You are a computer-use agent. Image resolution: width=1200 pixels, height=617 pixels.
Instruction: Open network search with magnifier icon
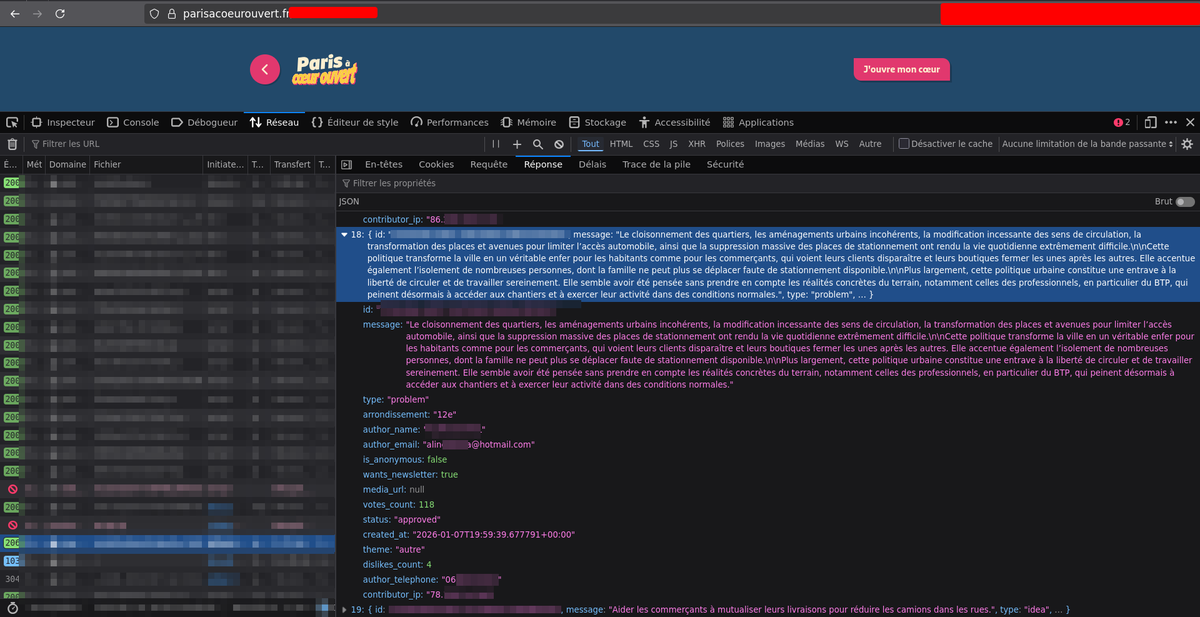[538, 144]
